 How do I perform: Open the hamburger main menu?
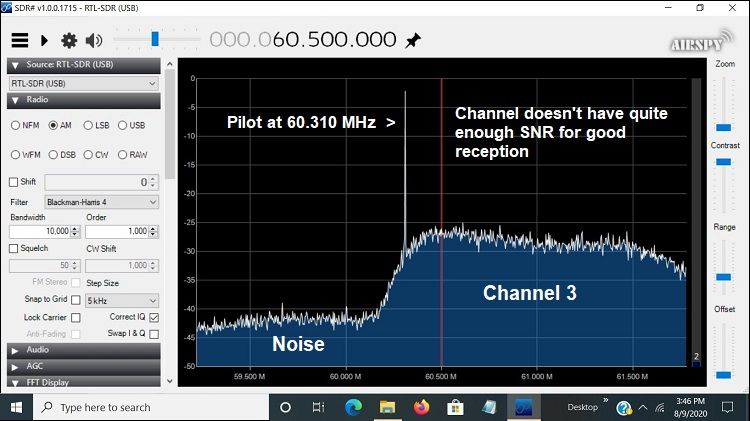[19, 40]
